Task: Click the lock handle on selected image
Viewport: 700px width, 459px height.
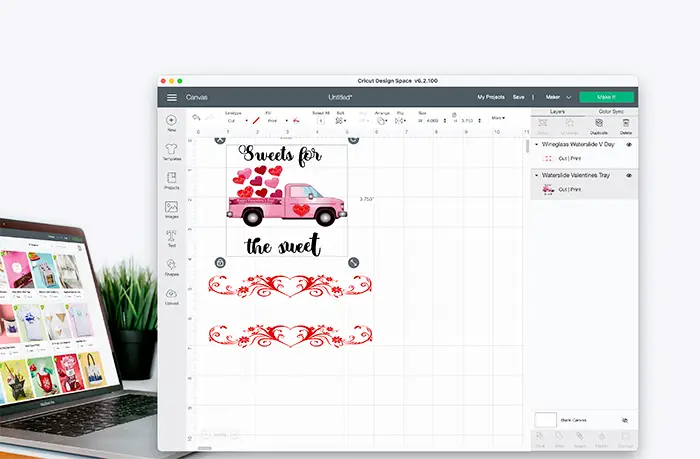Action: (220, 263)
